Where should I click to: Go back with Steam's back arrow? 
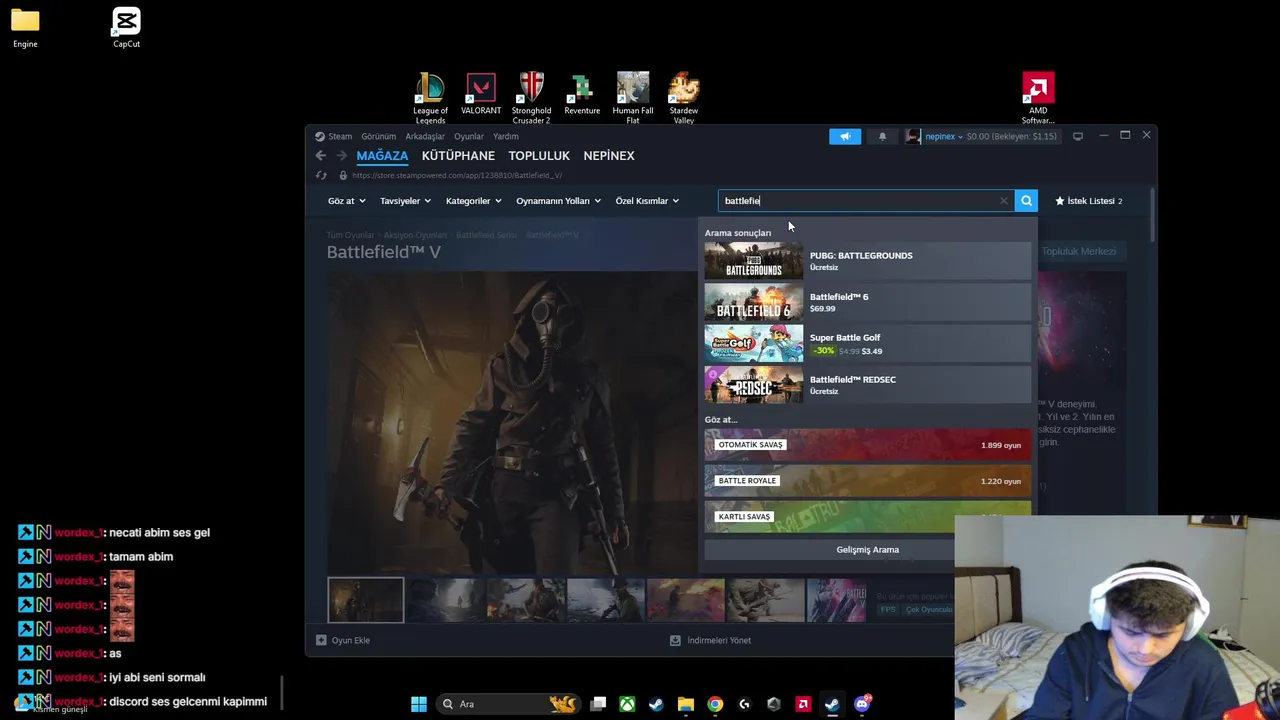(320, 155)
